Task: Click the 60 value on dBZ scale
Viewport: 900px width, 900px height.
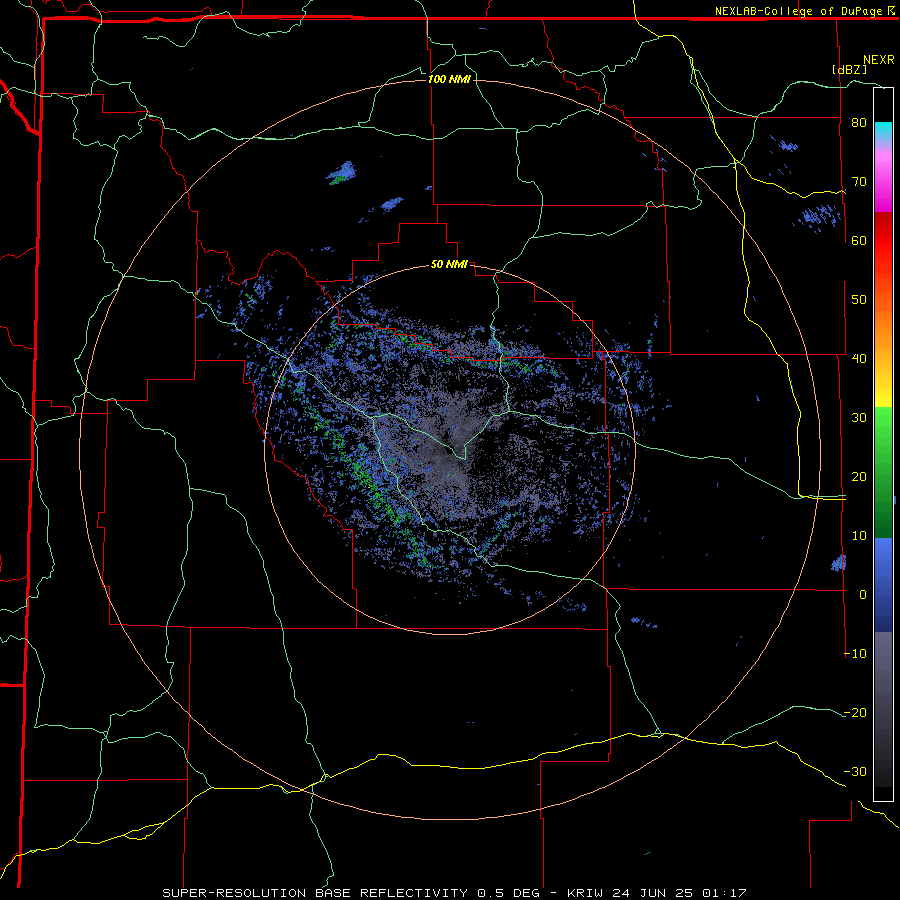Action: point(859,240)
